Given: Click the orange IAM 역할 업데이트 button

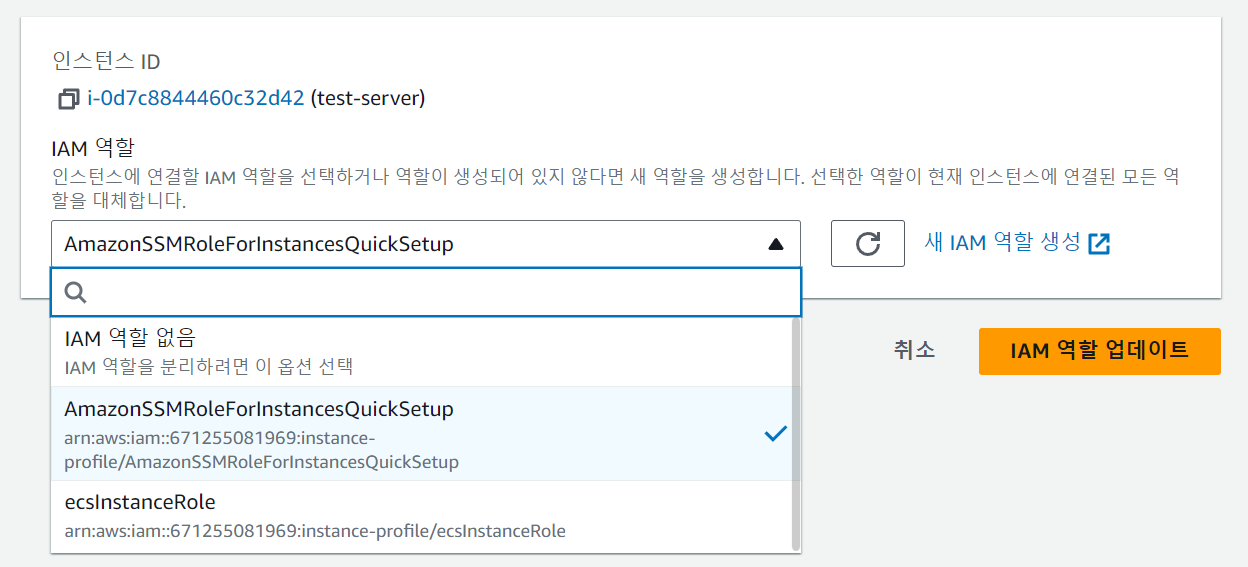Looking at the screenshot, I should [x=1099, y=351].
